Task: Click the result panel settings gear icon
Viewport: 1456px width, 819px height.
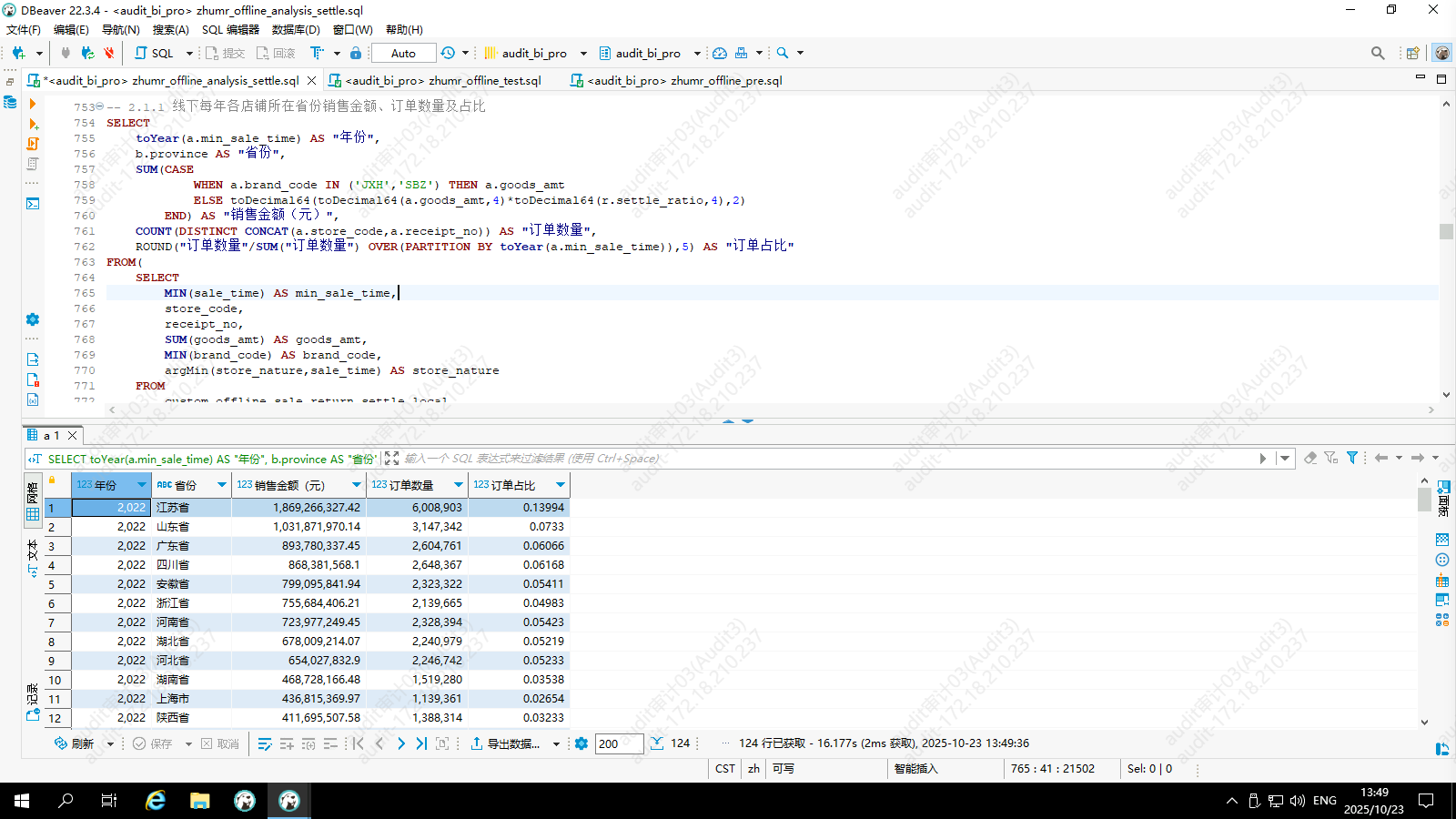Action: [x=581, y=743]
